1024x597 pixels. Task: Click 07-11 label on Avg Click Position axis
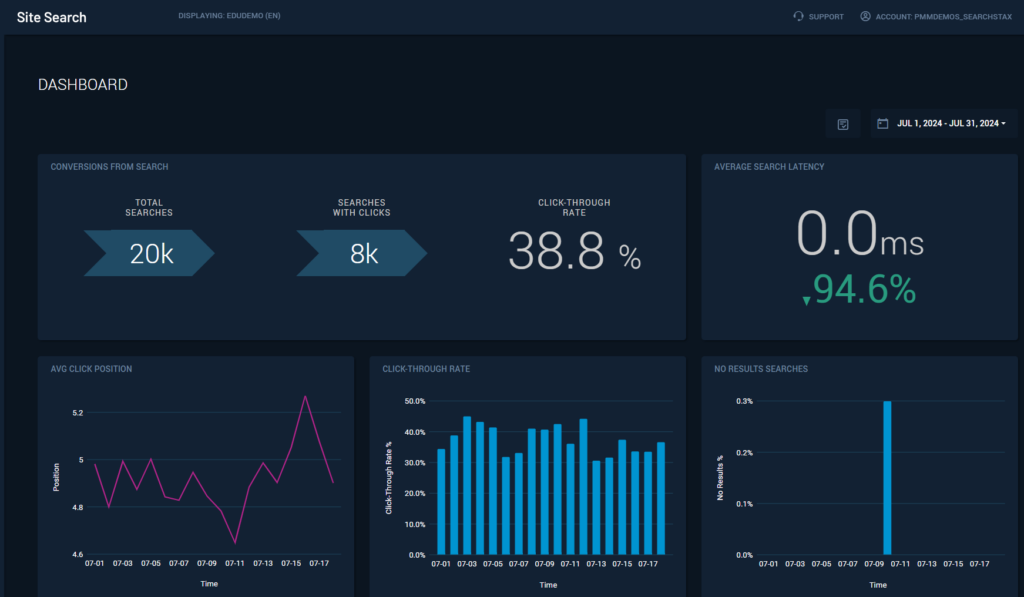point(234,563)
